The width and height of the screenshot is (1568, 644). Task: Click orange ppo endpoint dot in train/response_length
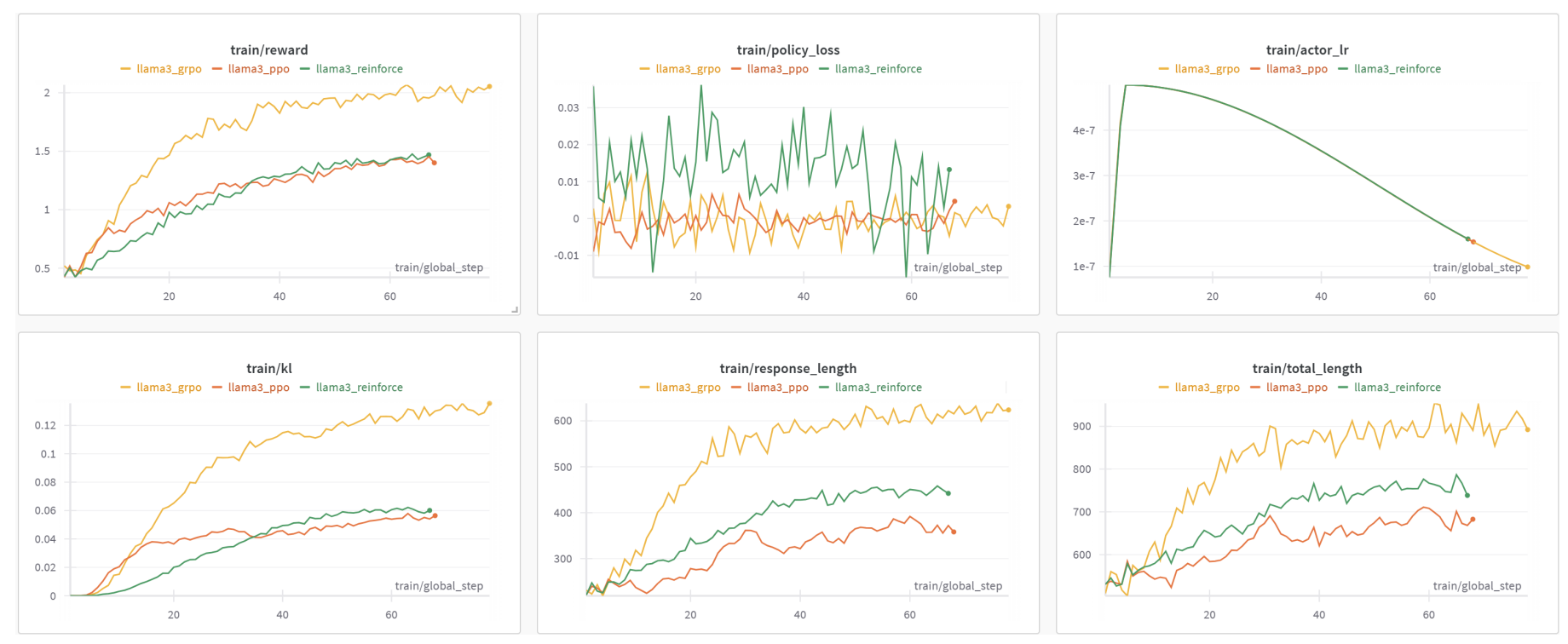(x=954, y=532)
